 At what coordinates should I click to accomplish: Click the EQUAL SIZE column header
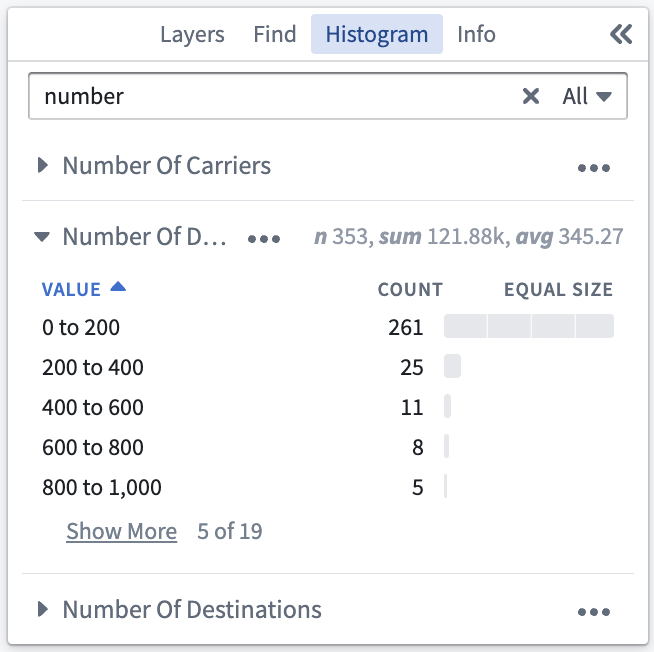(558, 289)
